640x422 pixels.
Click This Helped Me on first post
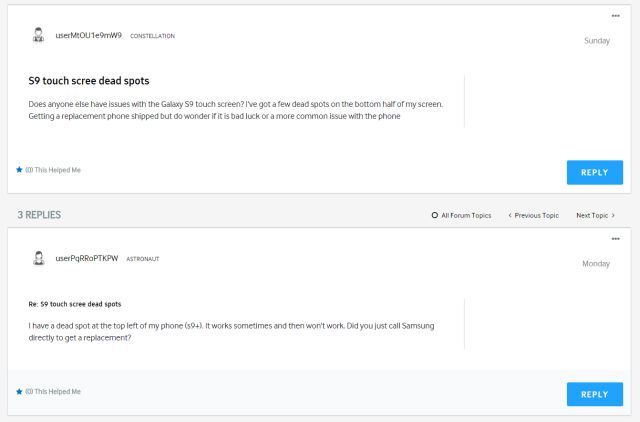[58, 170]
